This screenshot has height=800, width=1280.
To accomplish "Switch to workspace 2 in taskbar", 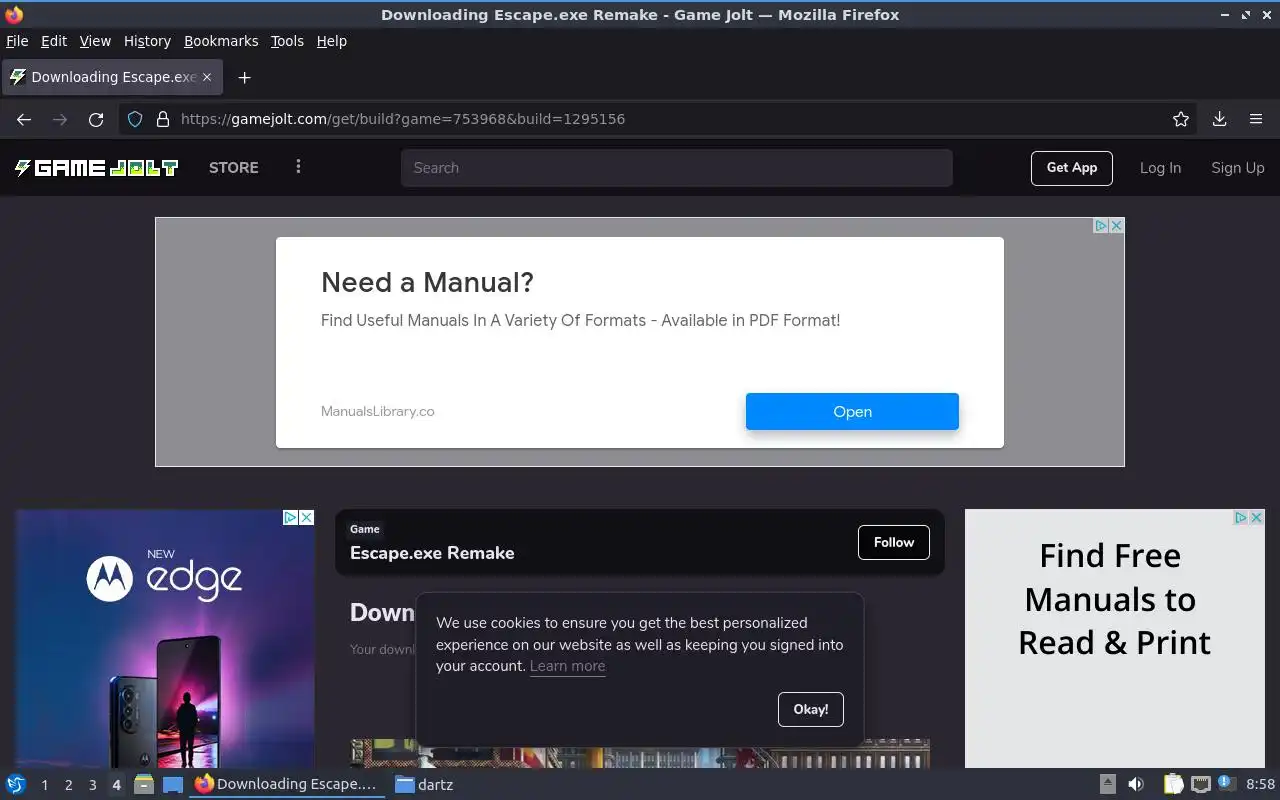I will (x=68, y=785).
